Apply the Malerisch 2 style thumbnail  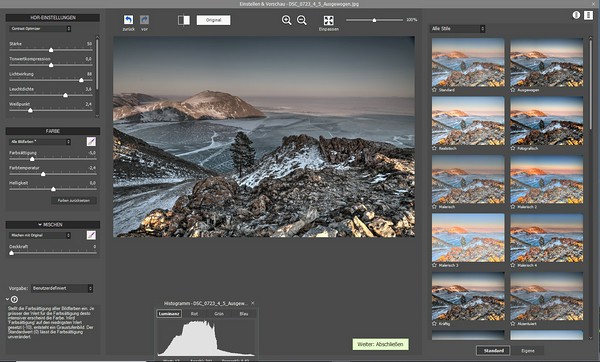click(x=546, y=179)
